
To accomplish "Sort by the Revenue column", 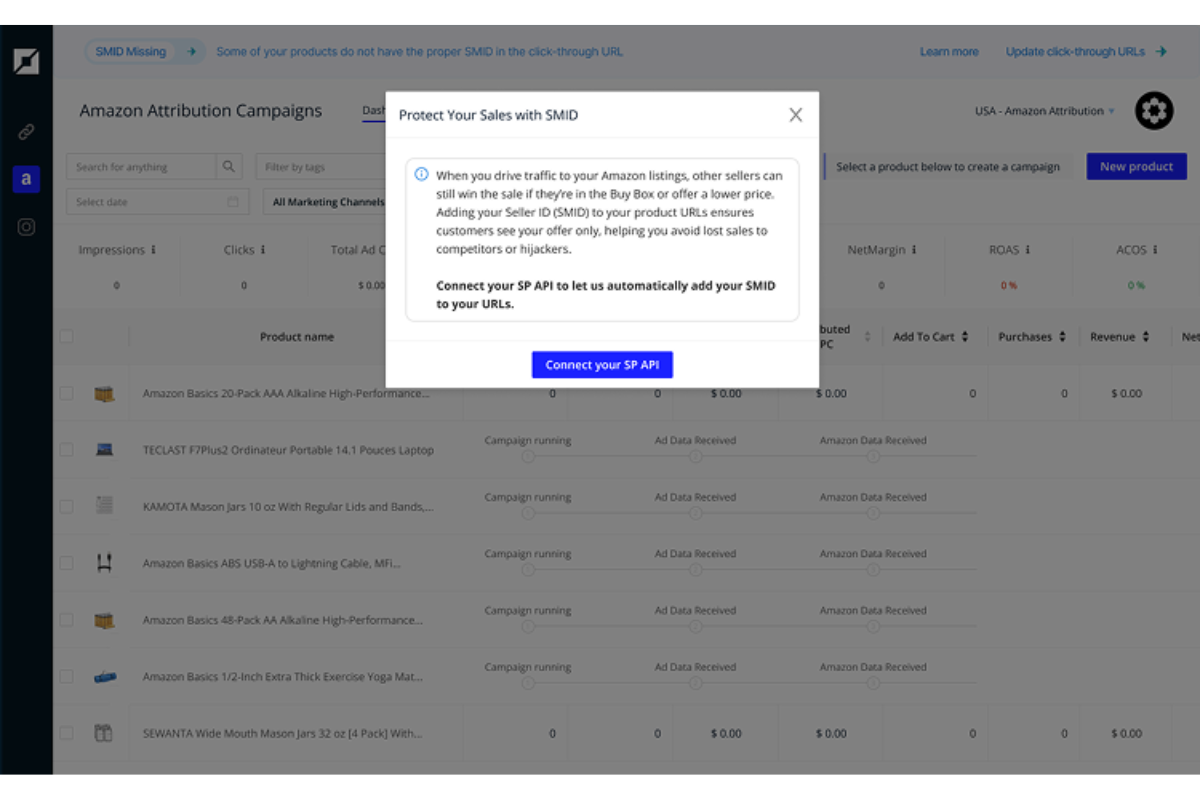I will point(1119,337).
